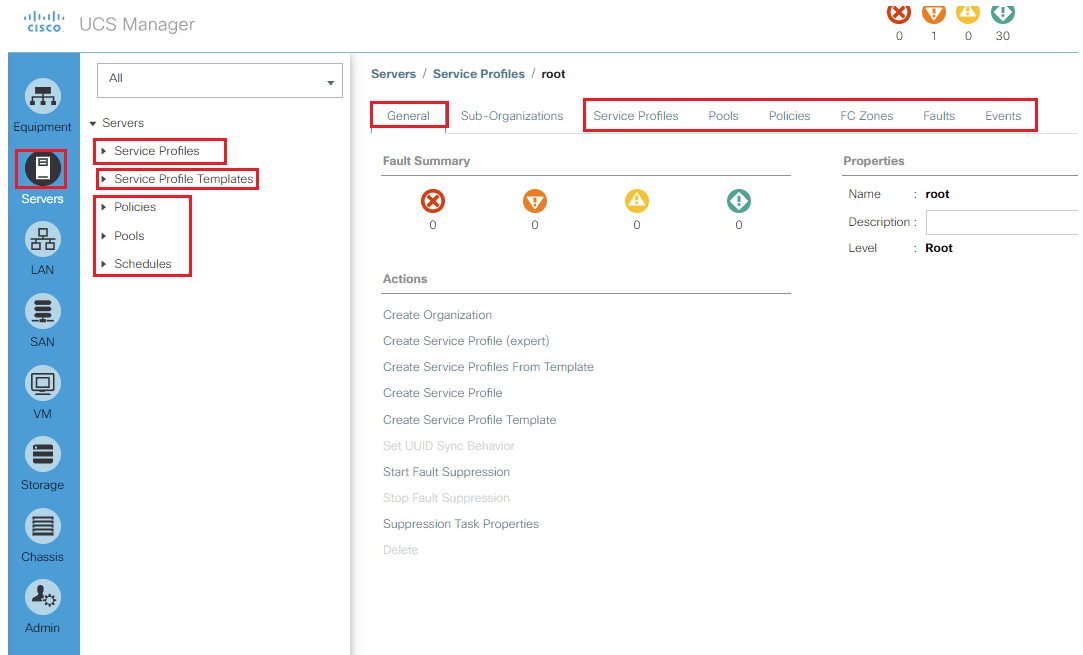Go to the SAN section icon
Image resolution: width=1083 pixels, height=655 pixels.
(43, 312)
